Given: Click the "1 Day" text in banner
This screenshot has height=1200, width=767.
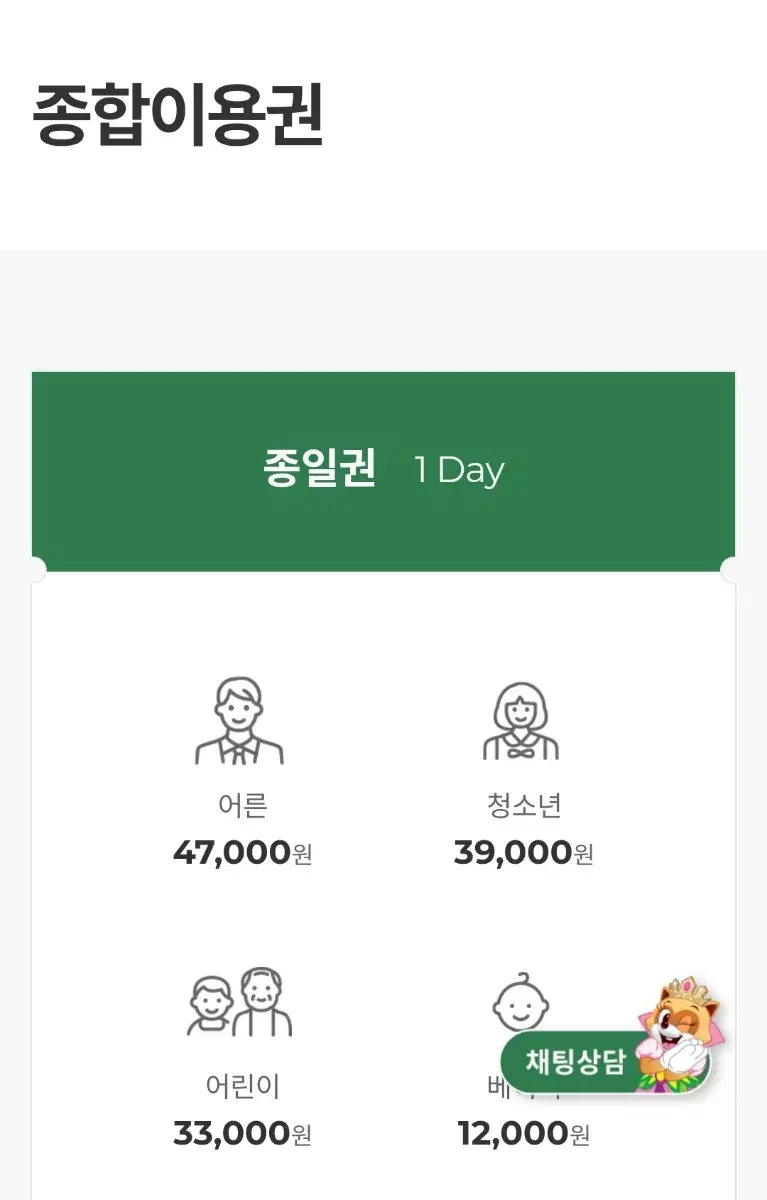Looking at the screenshot, I should (x=459, y=470).
